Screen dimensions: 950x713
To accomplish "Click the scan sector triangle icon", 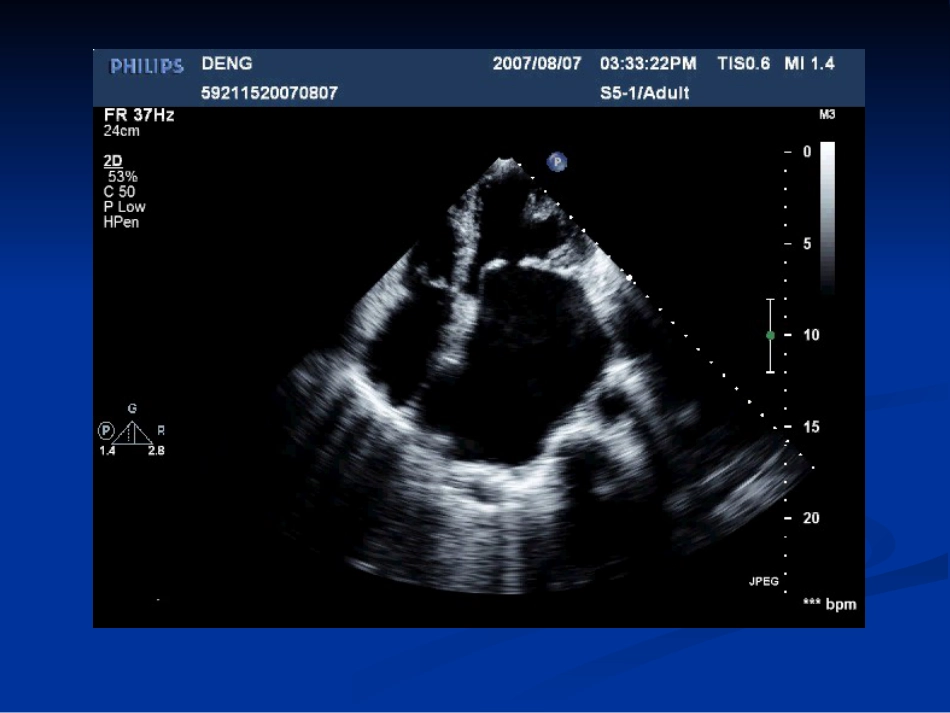I will click(133, 433).
